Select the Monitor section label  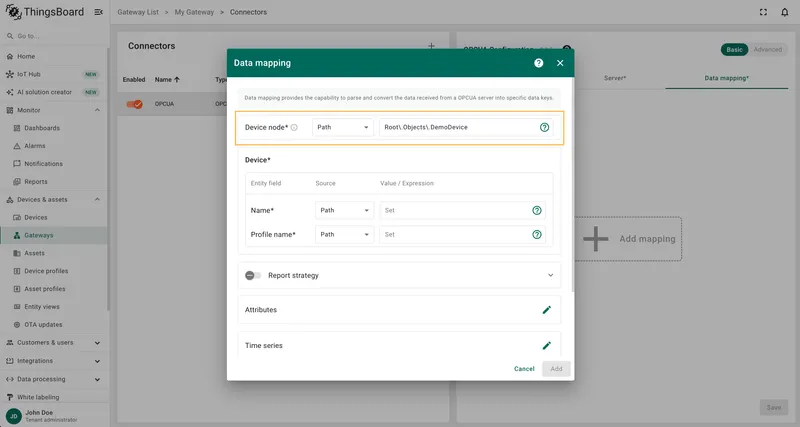(x=29, y=110)
